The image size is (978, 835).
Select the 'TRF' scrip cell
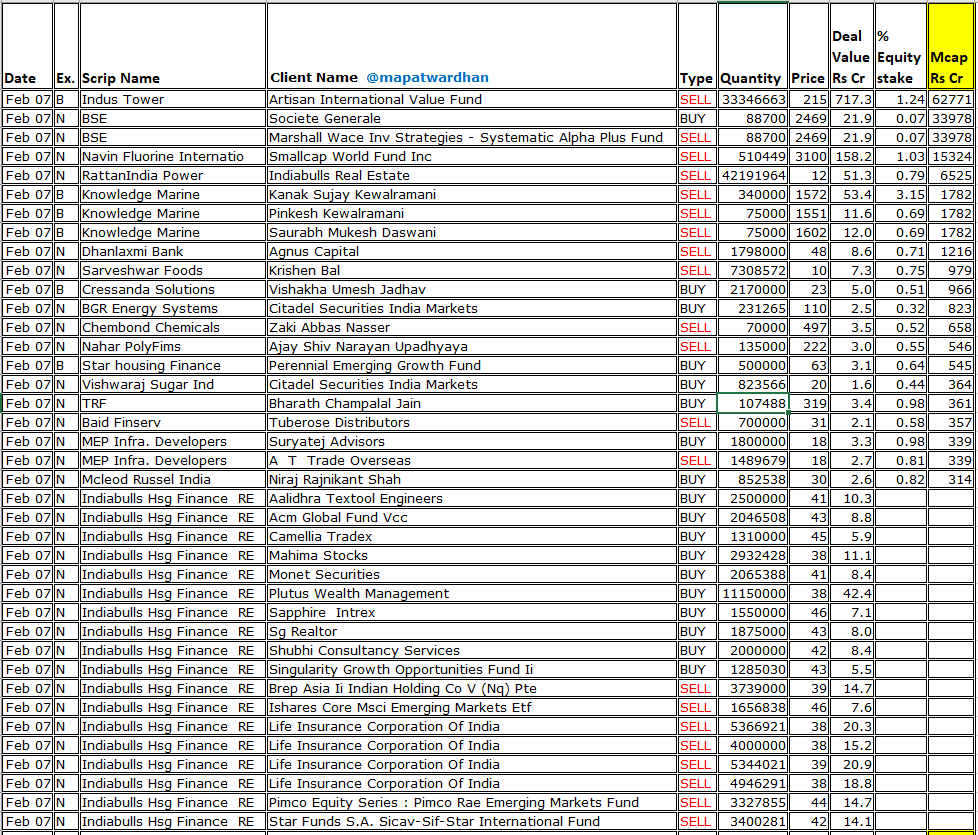(173, 403)
